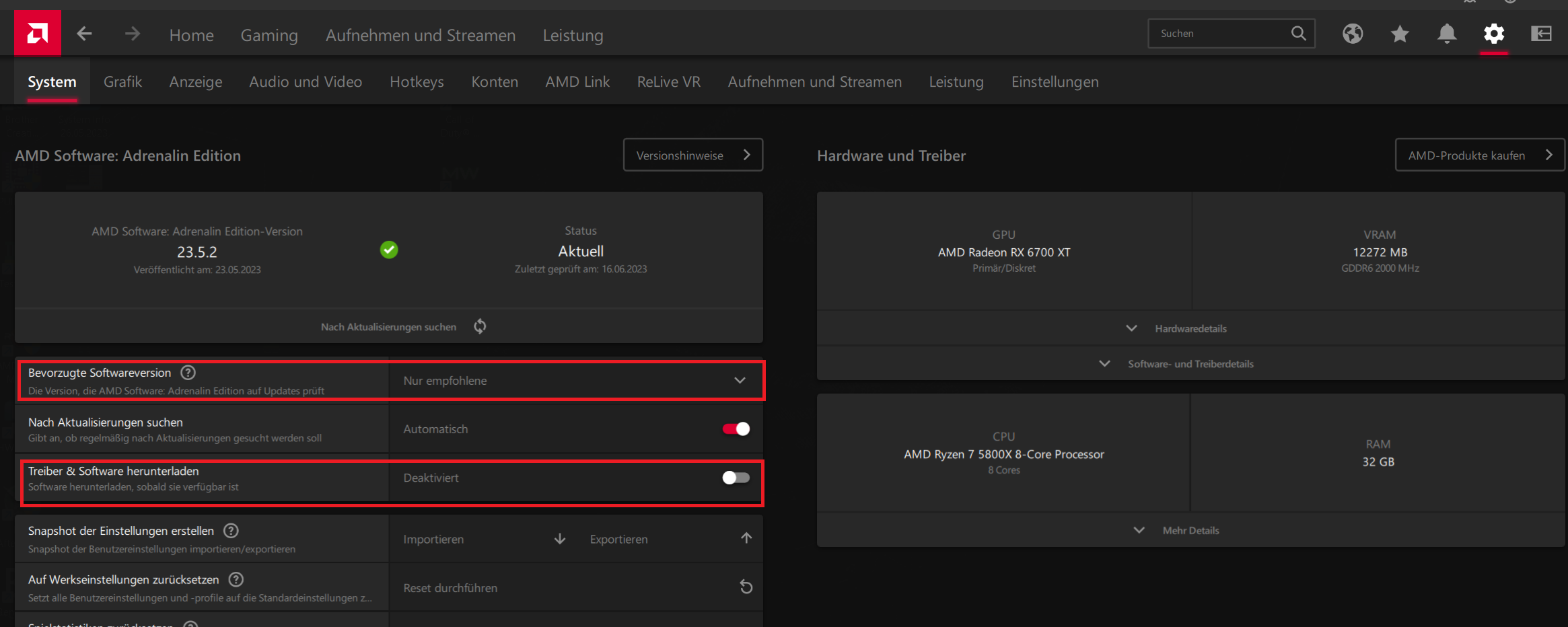Click the search magnifier icon
This screenshot has height=627, width=1568.
(1298, 33)
